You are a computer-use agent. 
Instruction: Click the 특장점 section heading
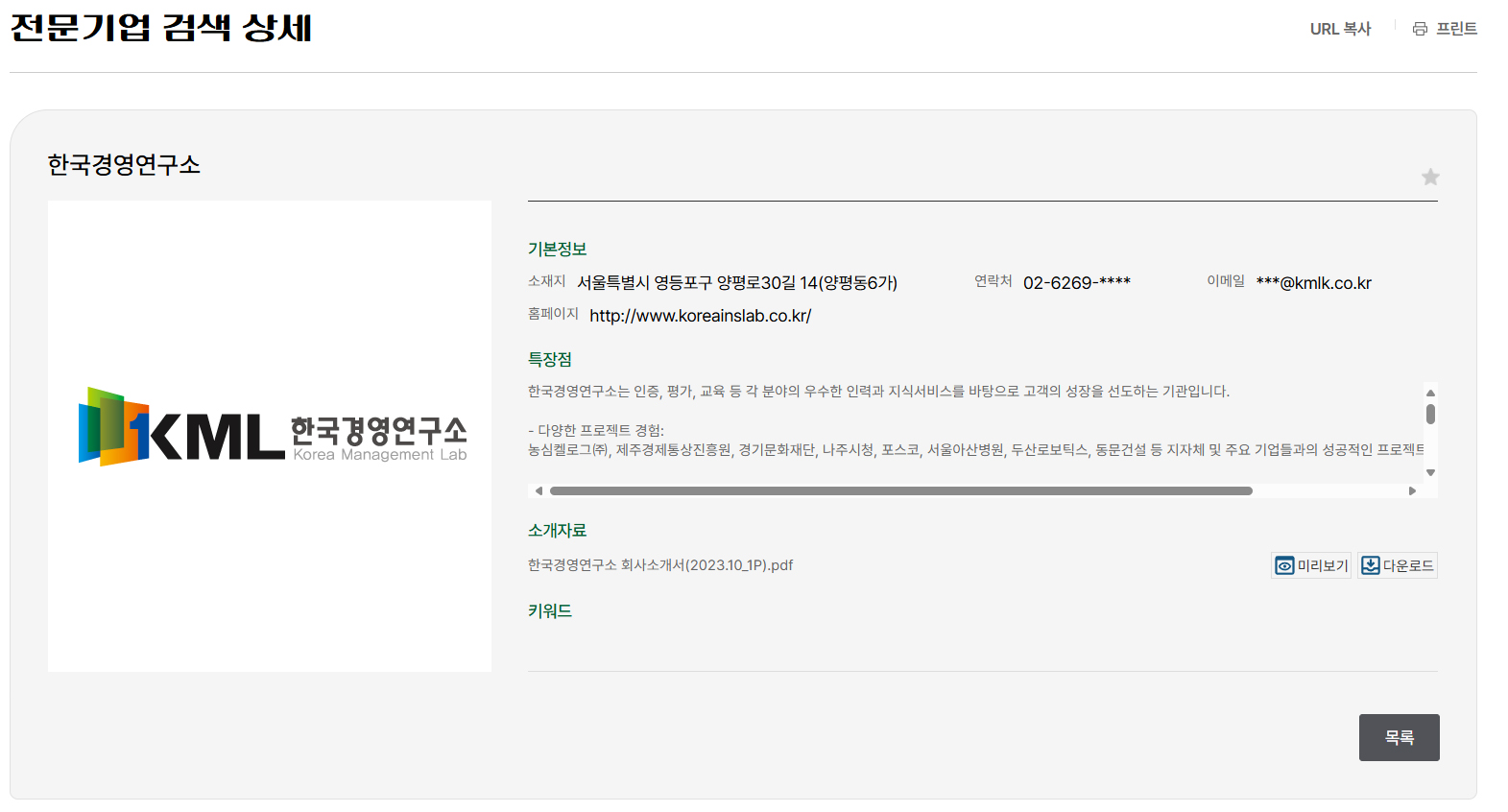(550, 359)
